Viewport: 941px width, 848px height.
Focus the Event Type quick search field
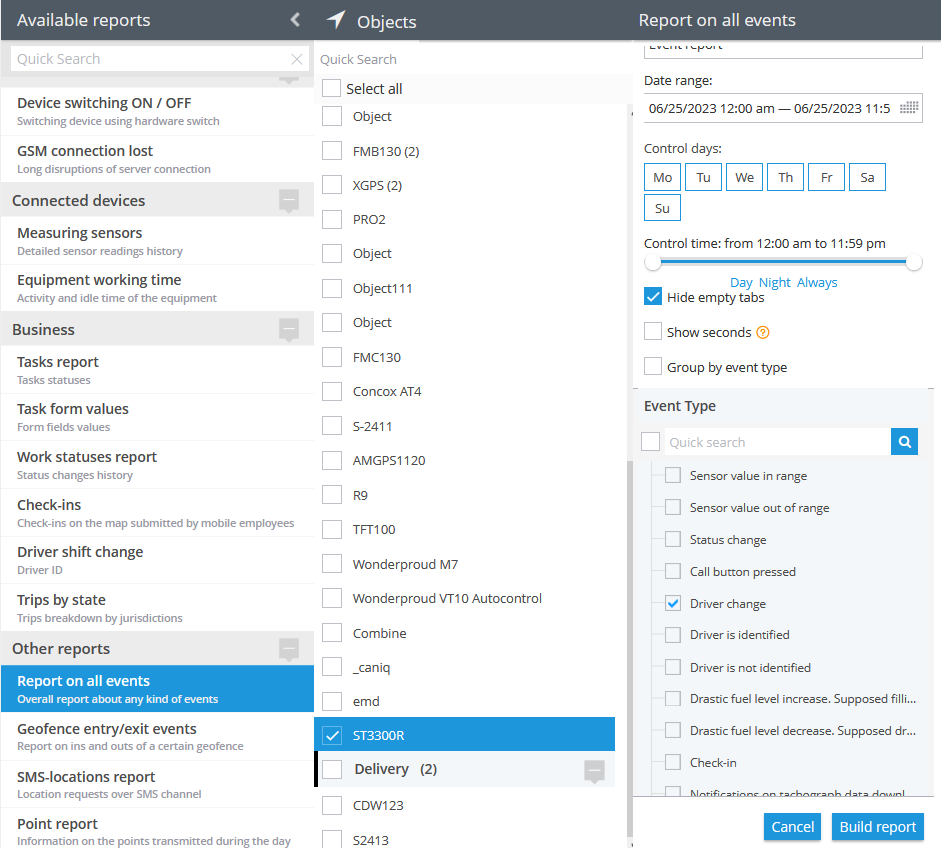pos(778,442)
